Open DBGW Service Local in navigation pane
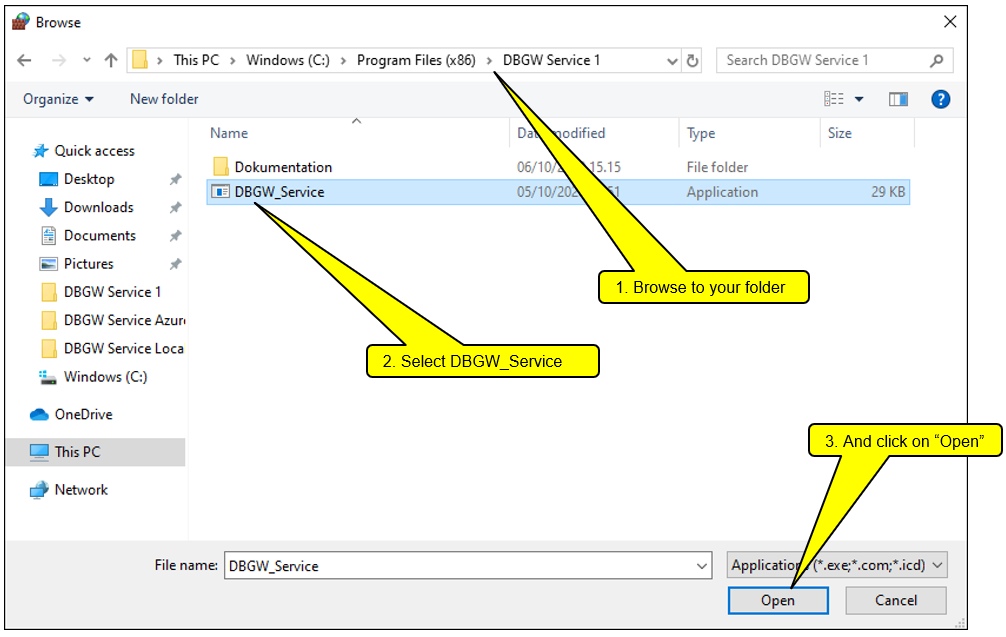Screen dimensions: 1006x637 (124, 349)
